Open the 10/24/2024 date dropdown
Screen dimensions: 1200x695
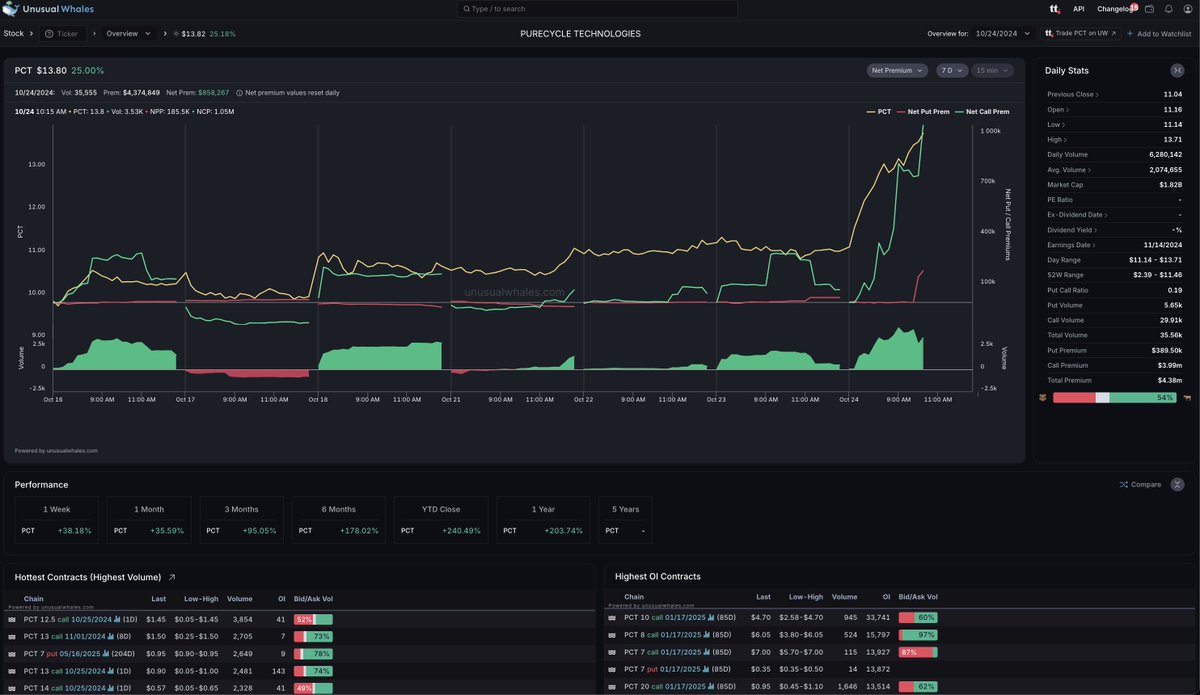[x=1003, y=34]
